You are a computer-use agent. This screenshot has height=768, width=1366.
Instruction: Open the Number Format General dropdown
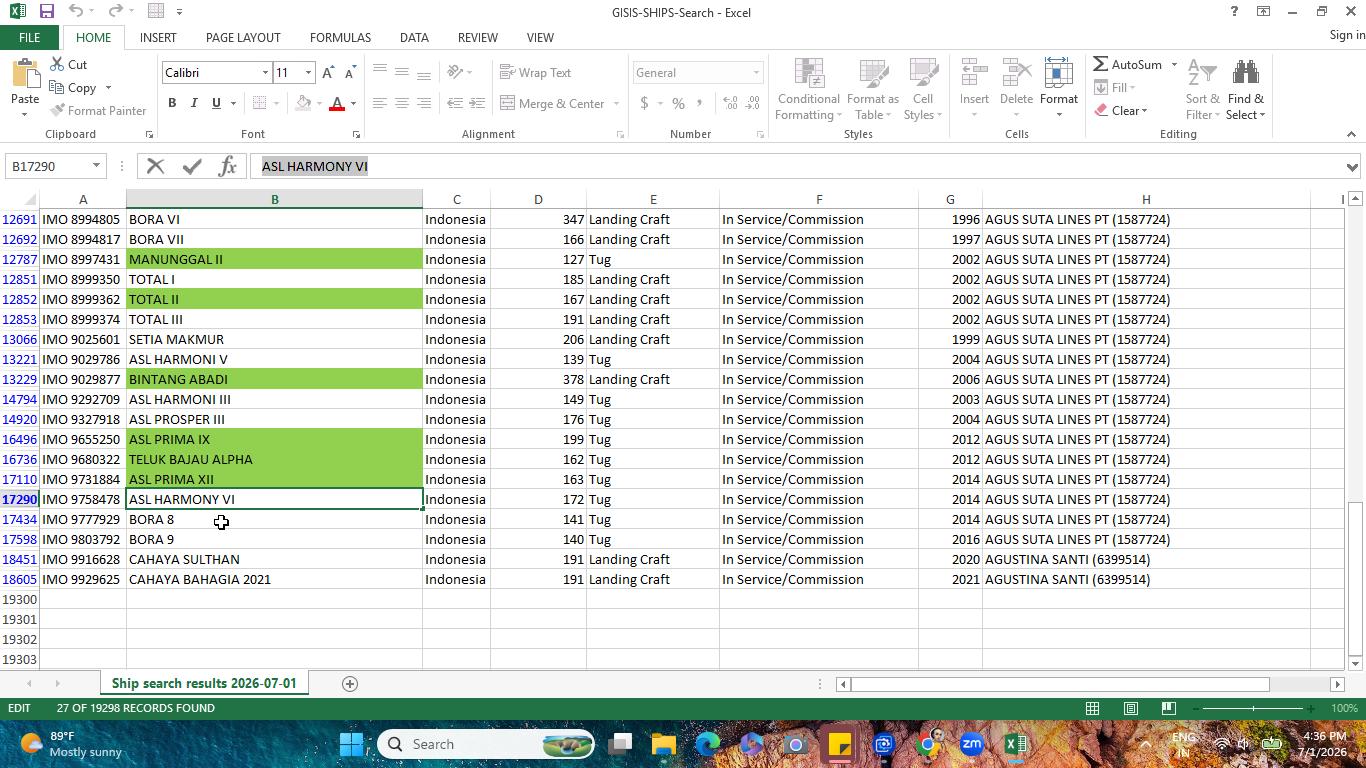(x=756, y=73)
